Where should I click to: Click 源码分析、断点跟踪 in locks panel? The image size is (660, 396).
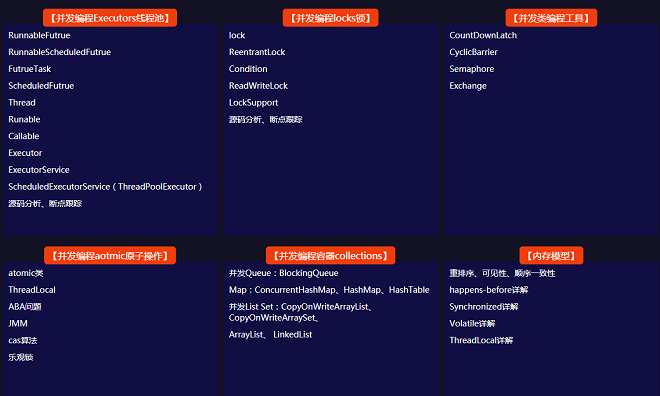point(266,120)
